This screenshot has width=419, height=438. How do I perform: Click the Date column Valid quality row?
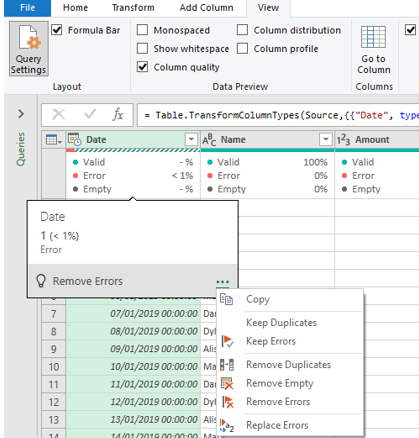(x=133, y=162)
